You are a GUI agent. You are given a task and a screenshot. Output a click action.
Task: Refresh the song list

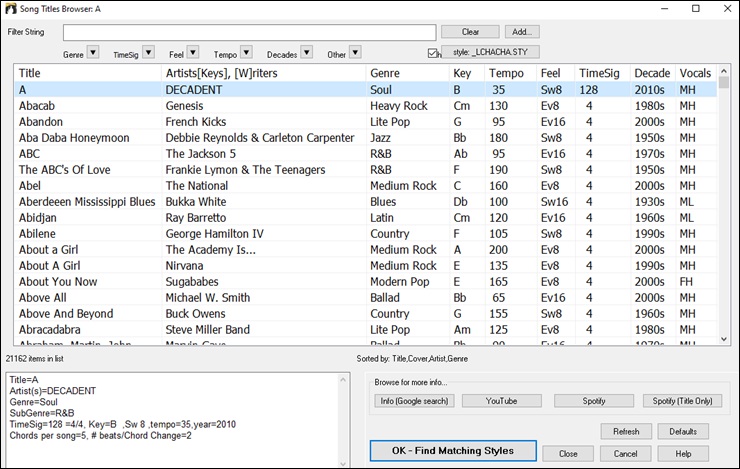pos(626,431)
